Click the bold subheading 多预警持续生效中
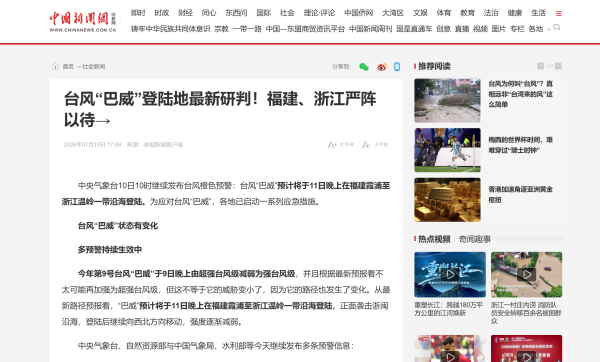This screenshot has width=600, height=362. coord(110,250)
